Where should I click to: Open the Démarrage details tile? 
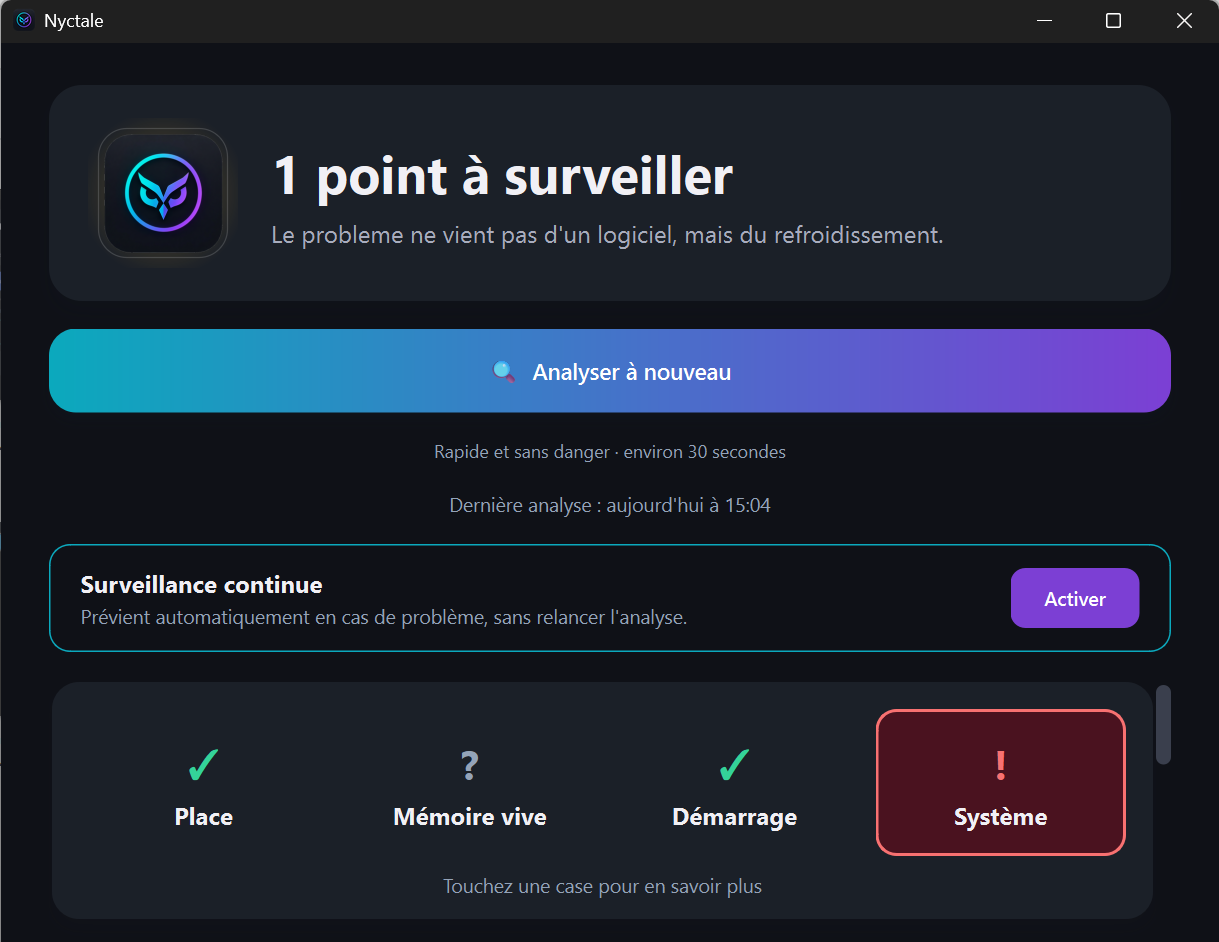coord(735,782)
